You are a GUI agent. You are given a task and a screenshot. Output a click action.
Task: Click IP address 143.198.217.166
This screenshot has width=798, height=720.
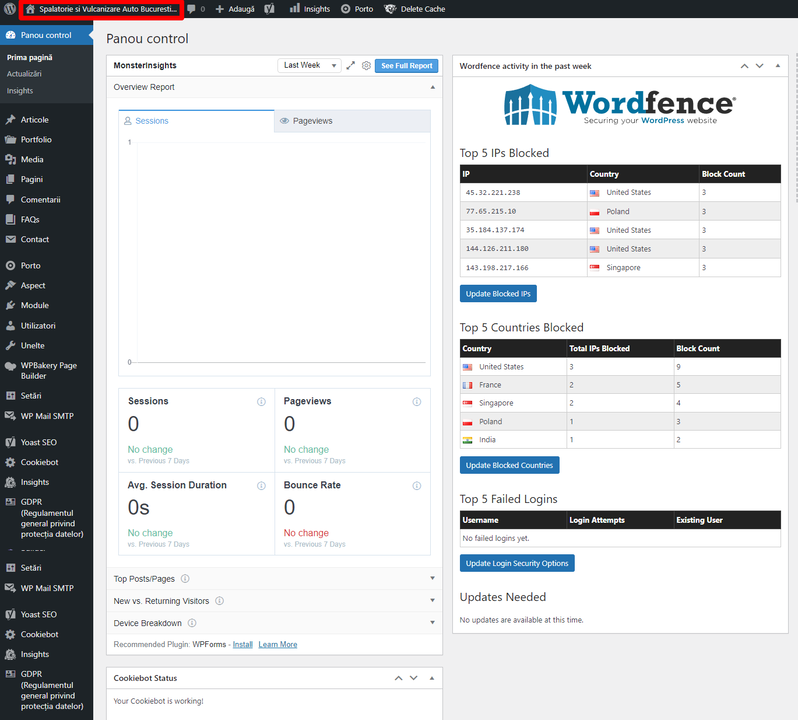click(497, 268)
